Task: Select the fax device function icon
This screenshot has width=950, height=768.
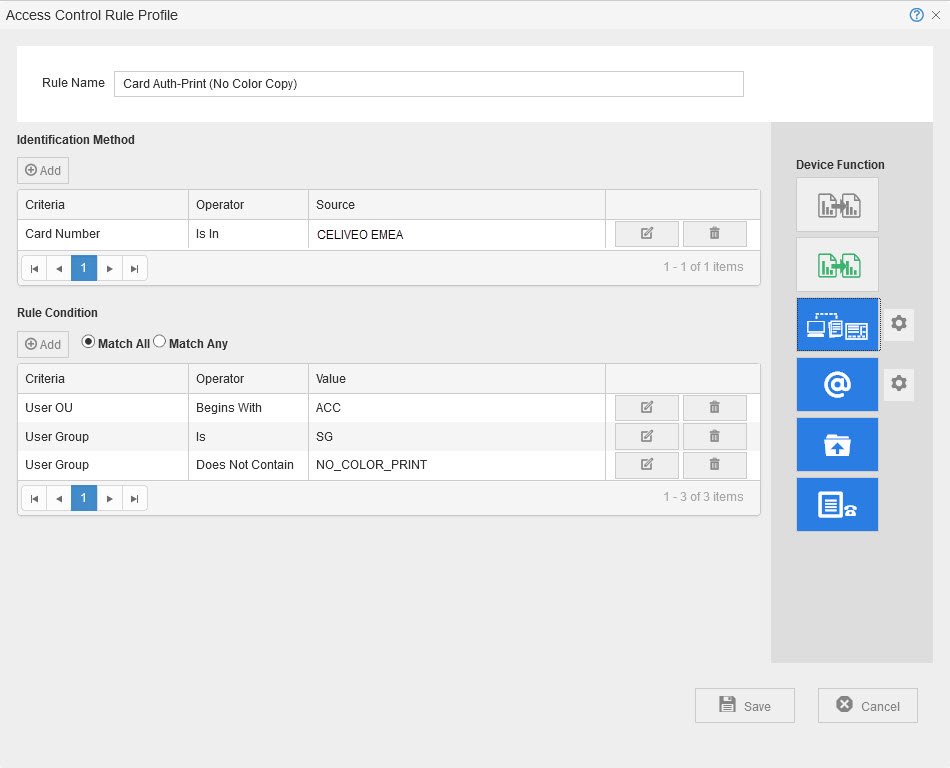Action: 837,504
